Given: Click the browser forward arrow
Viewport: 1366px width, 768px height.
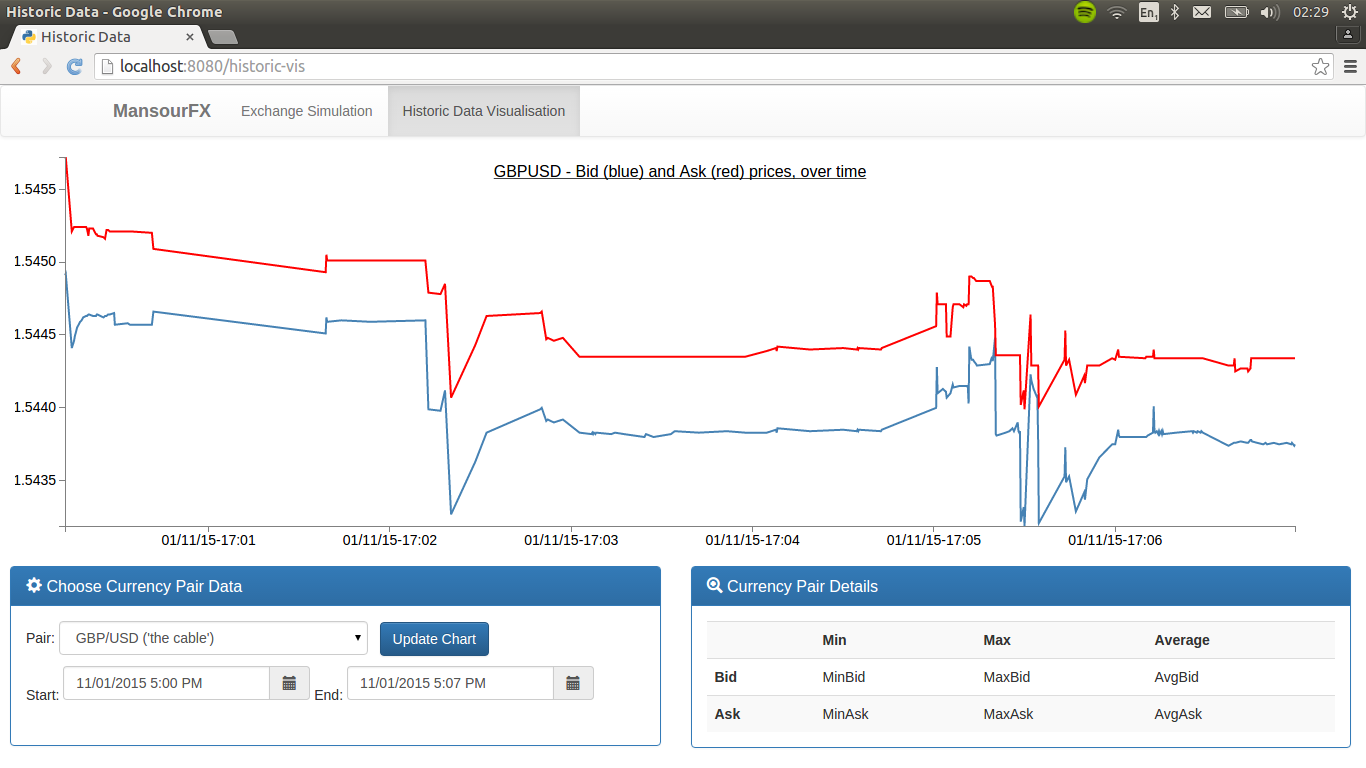Looking at the screenshot, I should click(x=46, y=66).
